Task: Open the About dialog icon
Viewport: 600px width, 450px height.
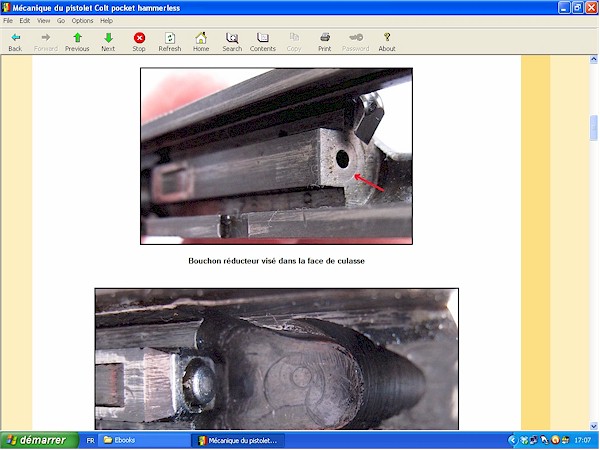Action: click(387, 40)
